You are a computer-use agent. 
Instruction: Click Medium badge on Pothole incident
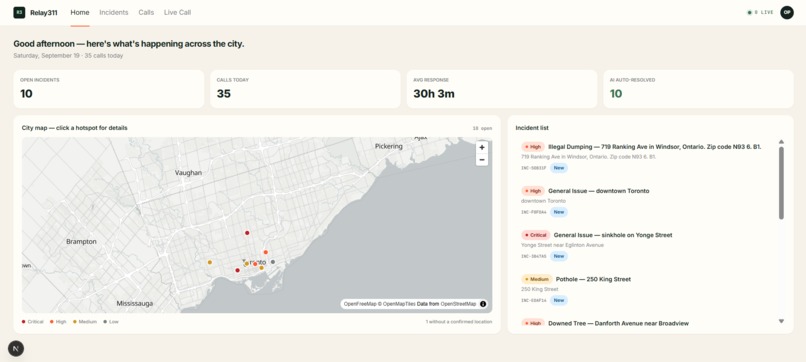537,279
